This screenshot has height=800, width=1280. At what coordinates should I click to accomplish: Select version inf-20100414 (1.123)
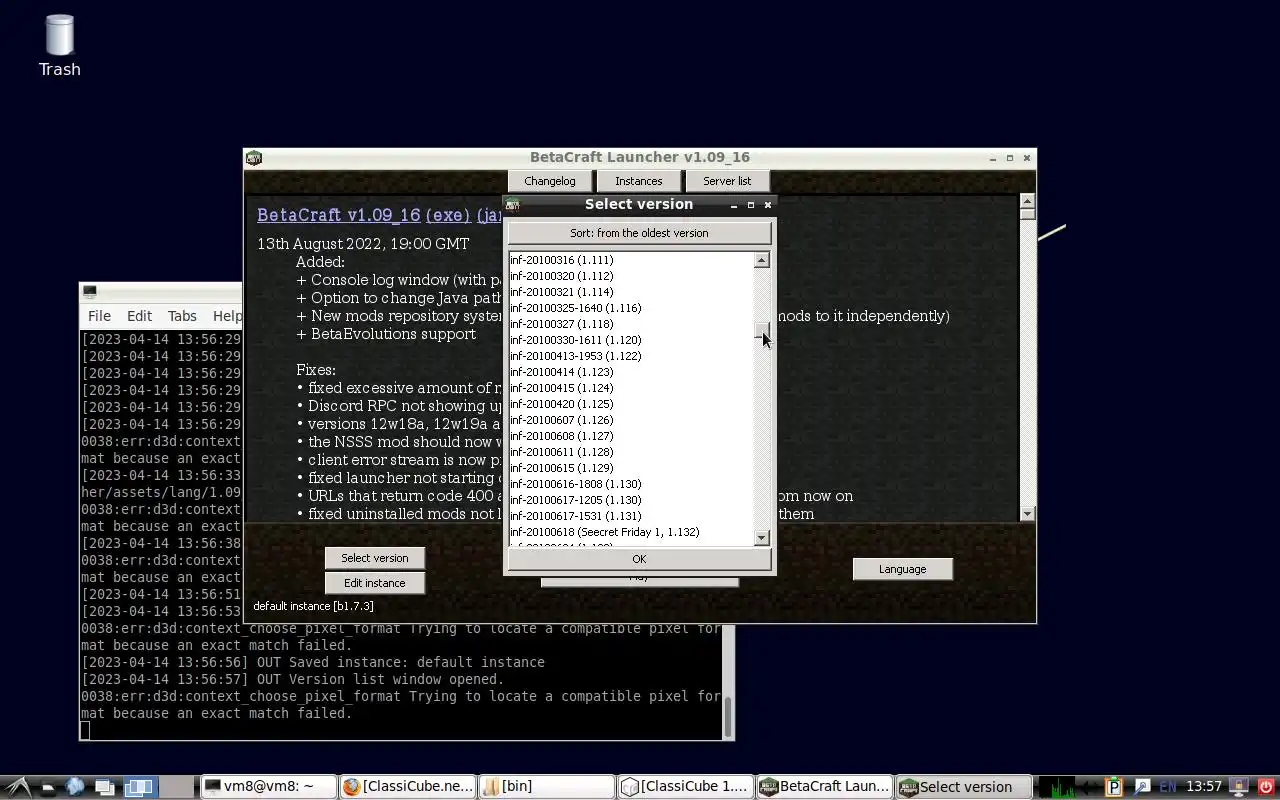(631, 372)
